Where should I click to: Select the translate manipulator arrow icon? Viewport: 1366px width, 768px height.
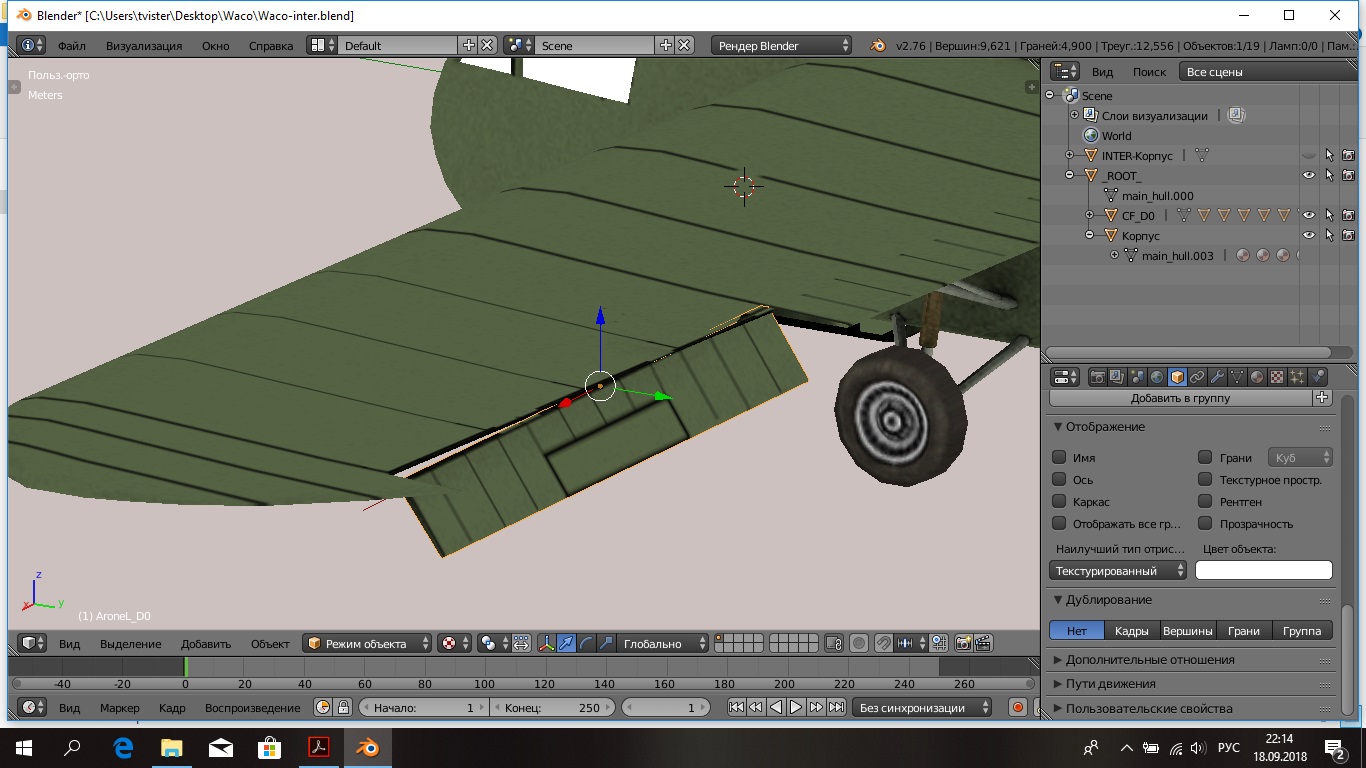(566, 644)
